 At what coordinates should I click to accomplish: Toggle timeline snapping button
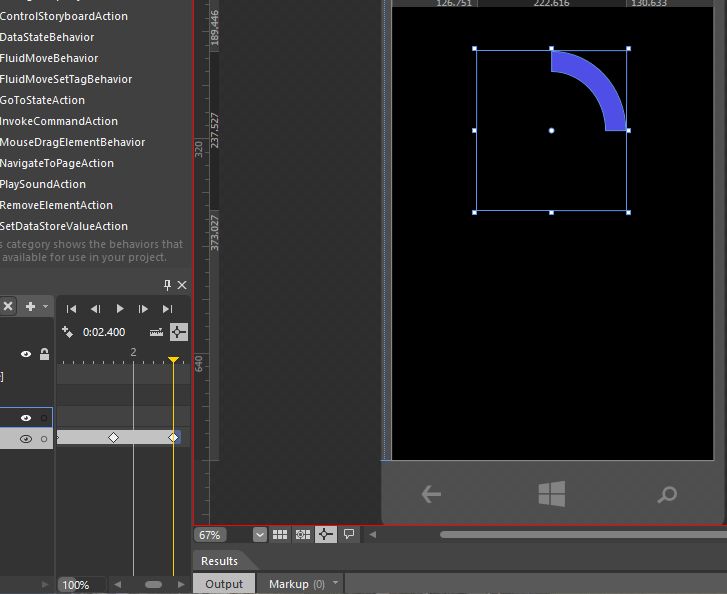click(x=179, y=332)
